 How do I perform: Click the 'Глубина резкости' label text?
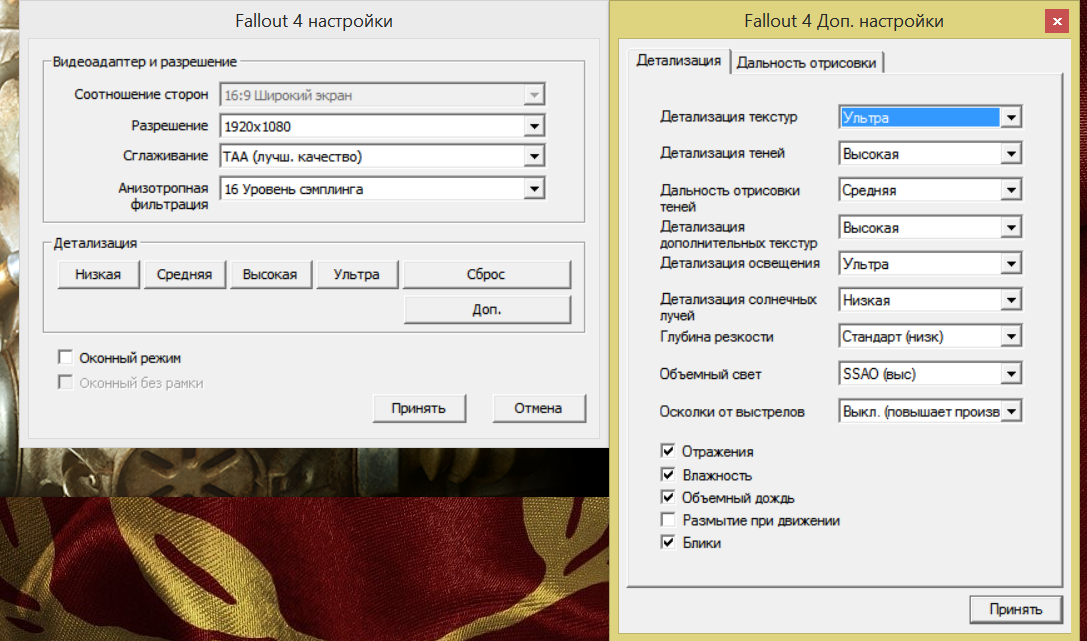coord(717,337)
